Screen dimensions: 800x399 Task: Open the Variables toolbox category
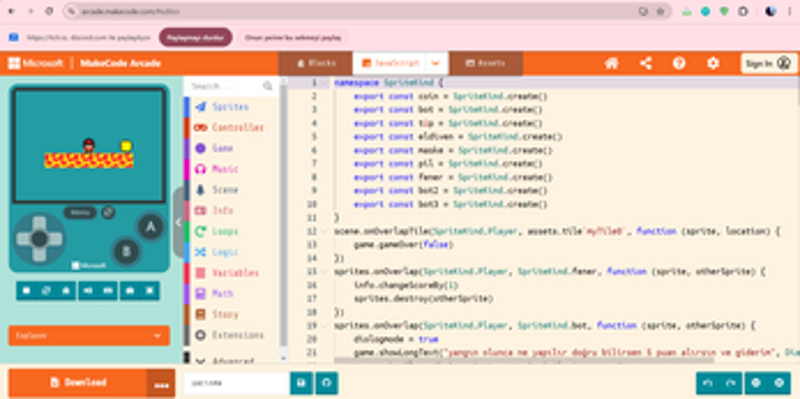coord(231,273)
